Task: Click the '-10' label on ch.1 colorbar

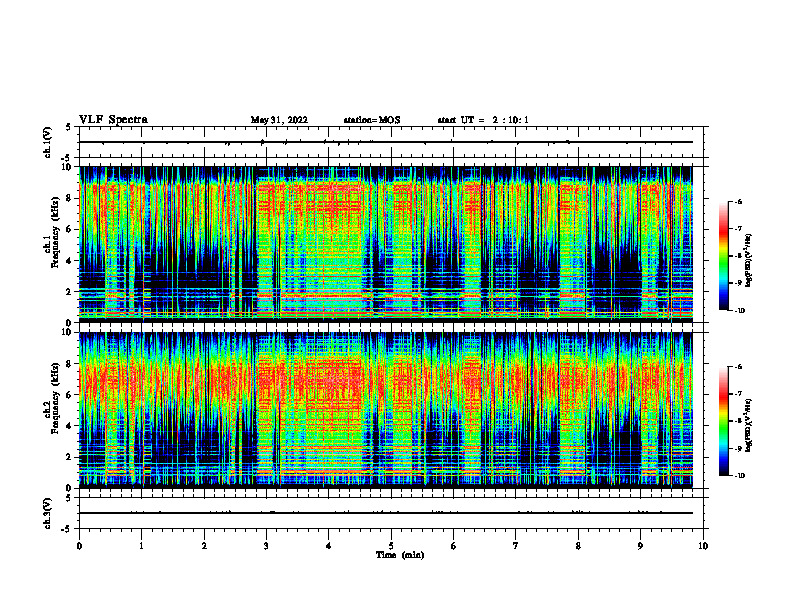Action: pos(739,310)
